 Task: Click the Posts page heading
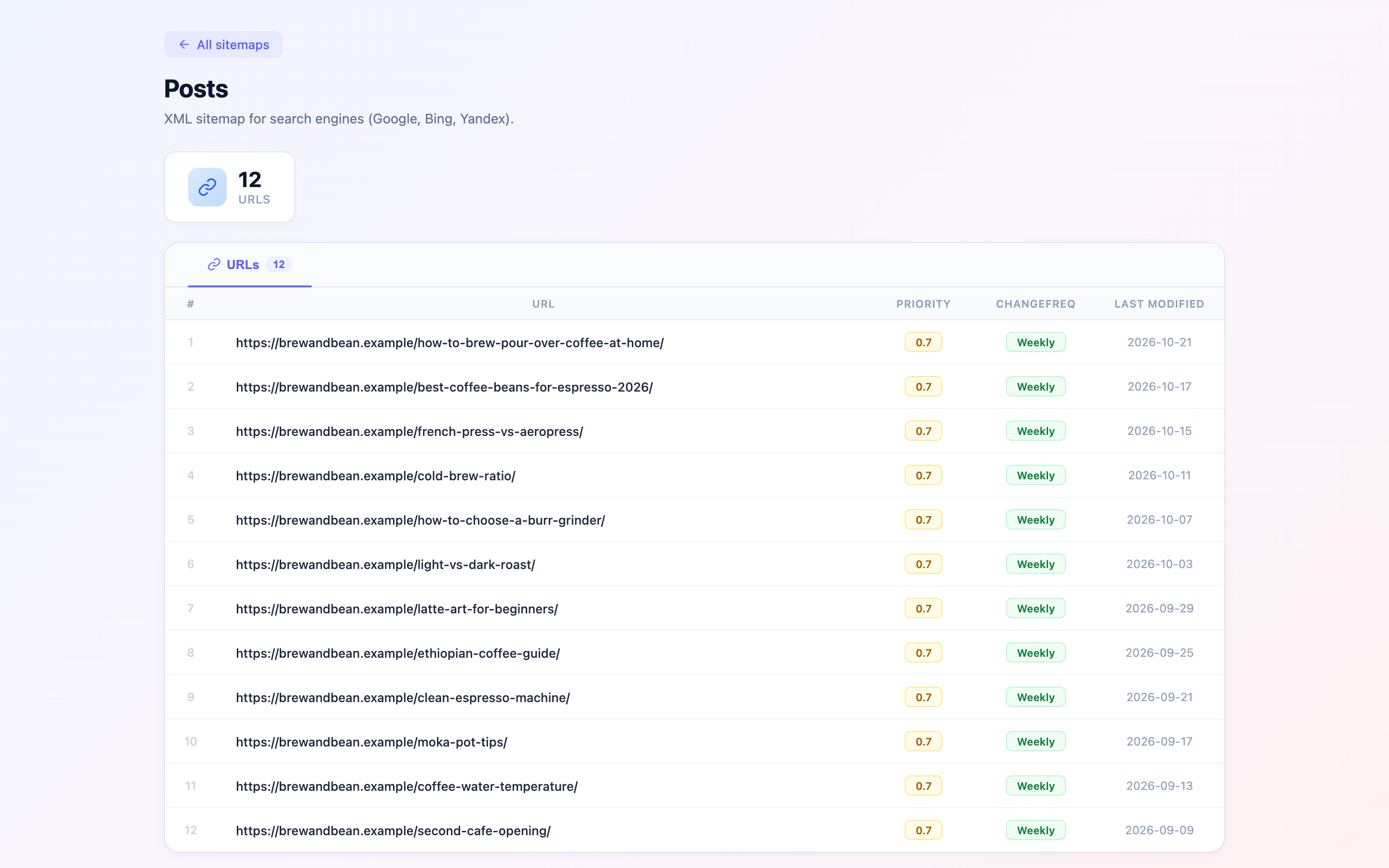[x=196, y=89]
